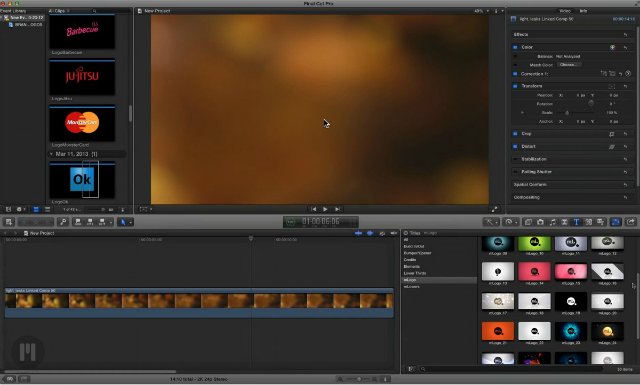Click the insert clip edit button
Screen dimensions: 640x385
90,222
